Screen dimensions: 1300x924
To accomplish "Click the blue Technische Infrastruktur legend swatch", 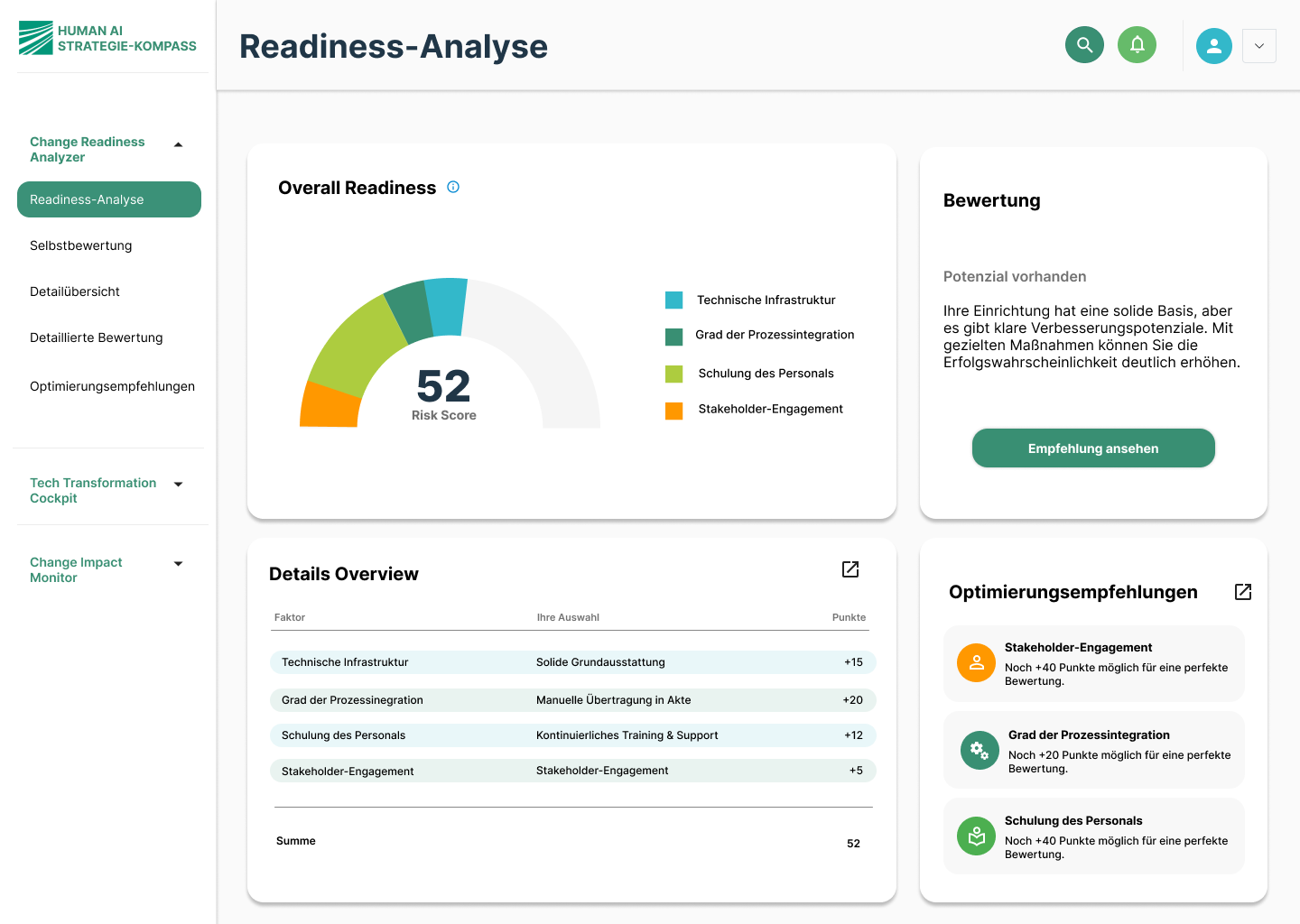I will (673, 300).
